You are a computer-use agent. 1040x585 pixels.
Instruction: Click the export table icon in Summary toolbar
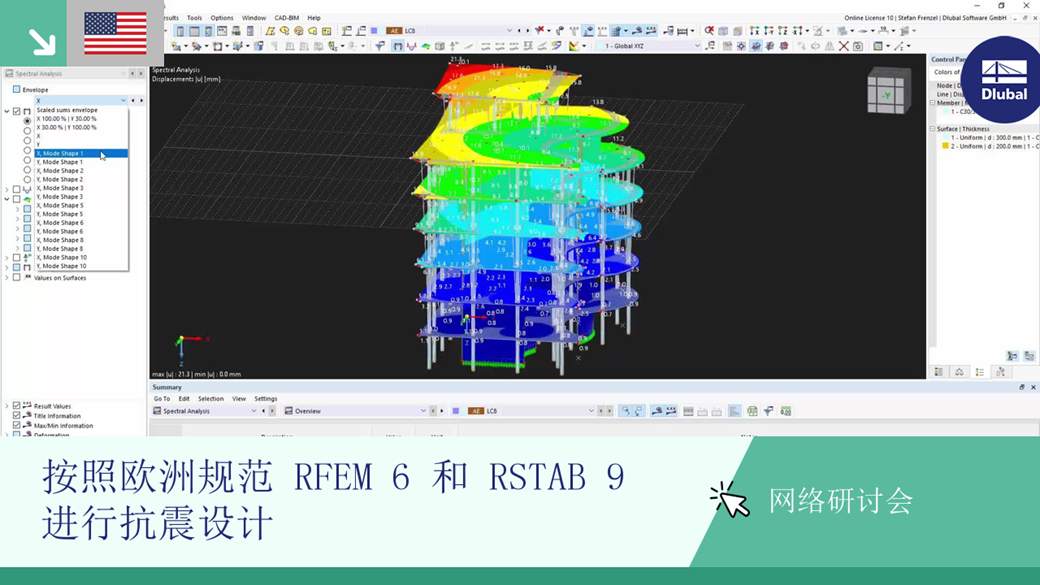point(751,411)
